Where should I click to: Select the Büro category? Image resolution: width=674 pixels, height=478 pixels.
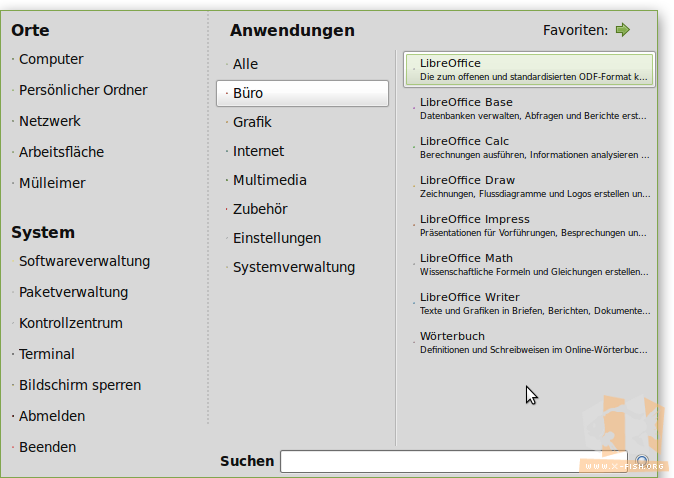[x=302, y=93]
